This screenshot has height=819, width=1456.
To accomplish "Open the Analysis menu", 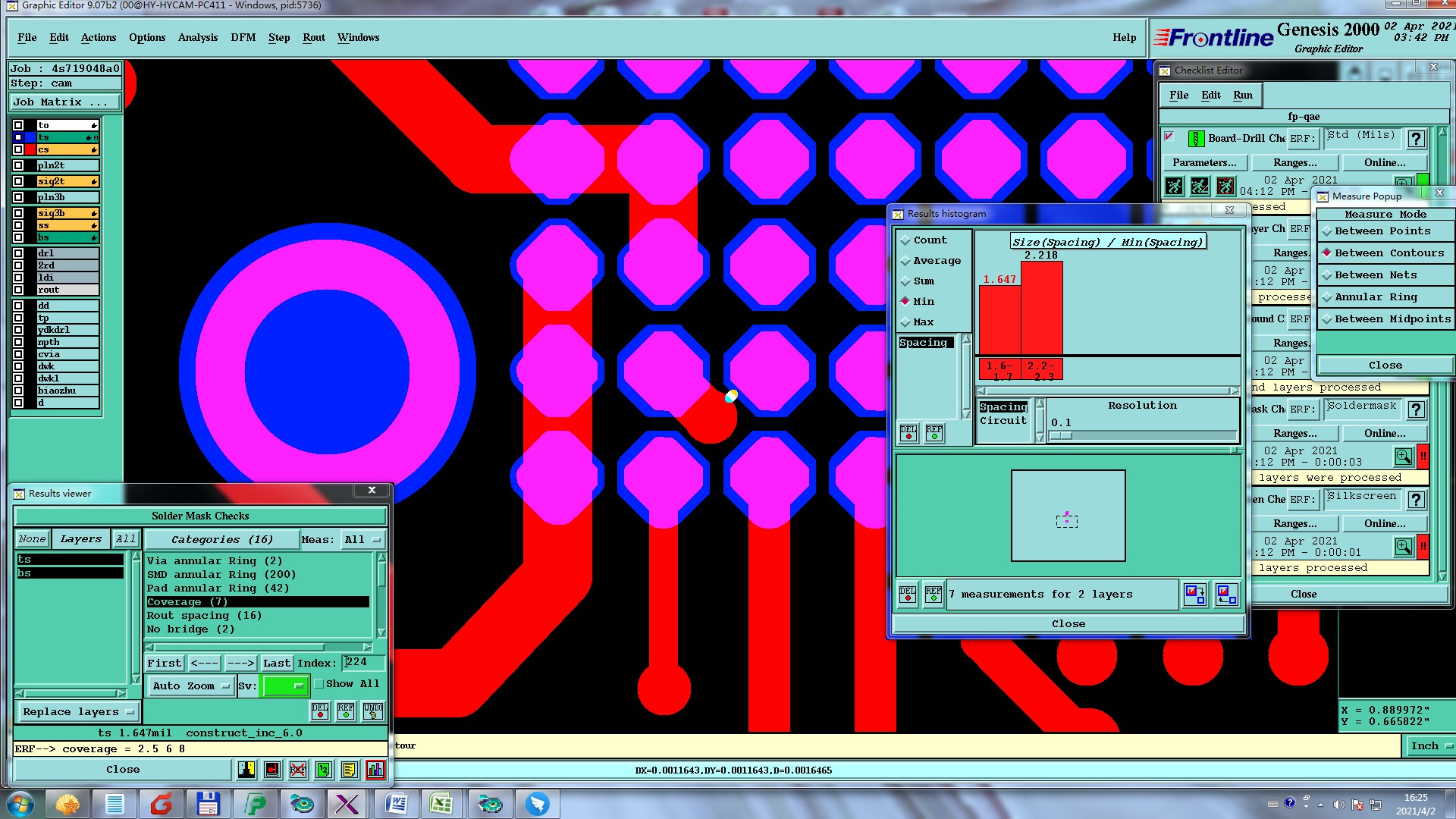I will (x=197, y=38).
